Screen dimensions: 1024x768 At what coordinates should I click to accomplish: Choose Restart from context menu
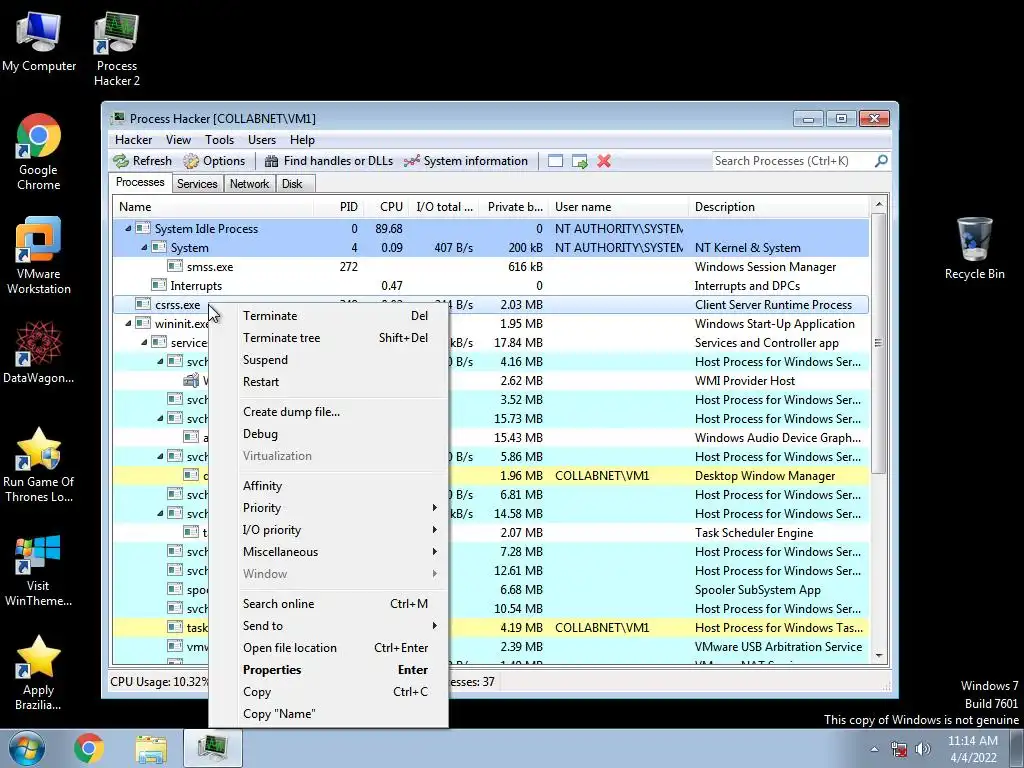(338, 382)
